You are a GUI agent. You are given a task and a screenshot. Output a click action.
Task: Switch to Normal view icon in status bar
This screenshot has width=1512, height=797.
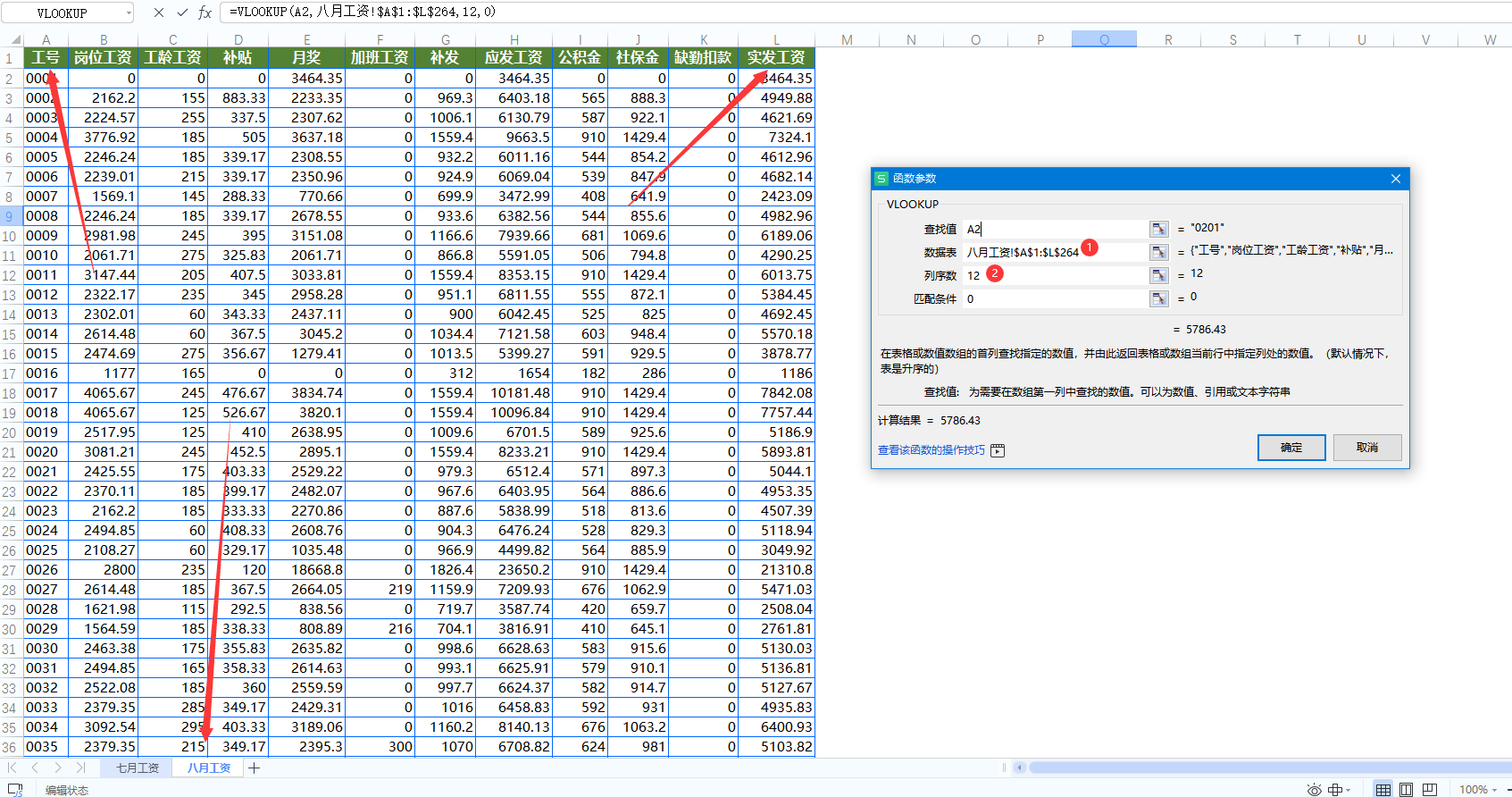(1383, 789)
